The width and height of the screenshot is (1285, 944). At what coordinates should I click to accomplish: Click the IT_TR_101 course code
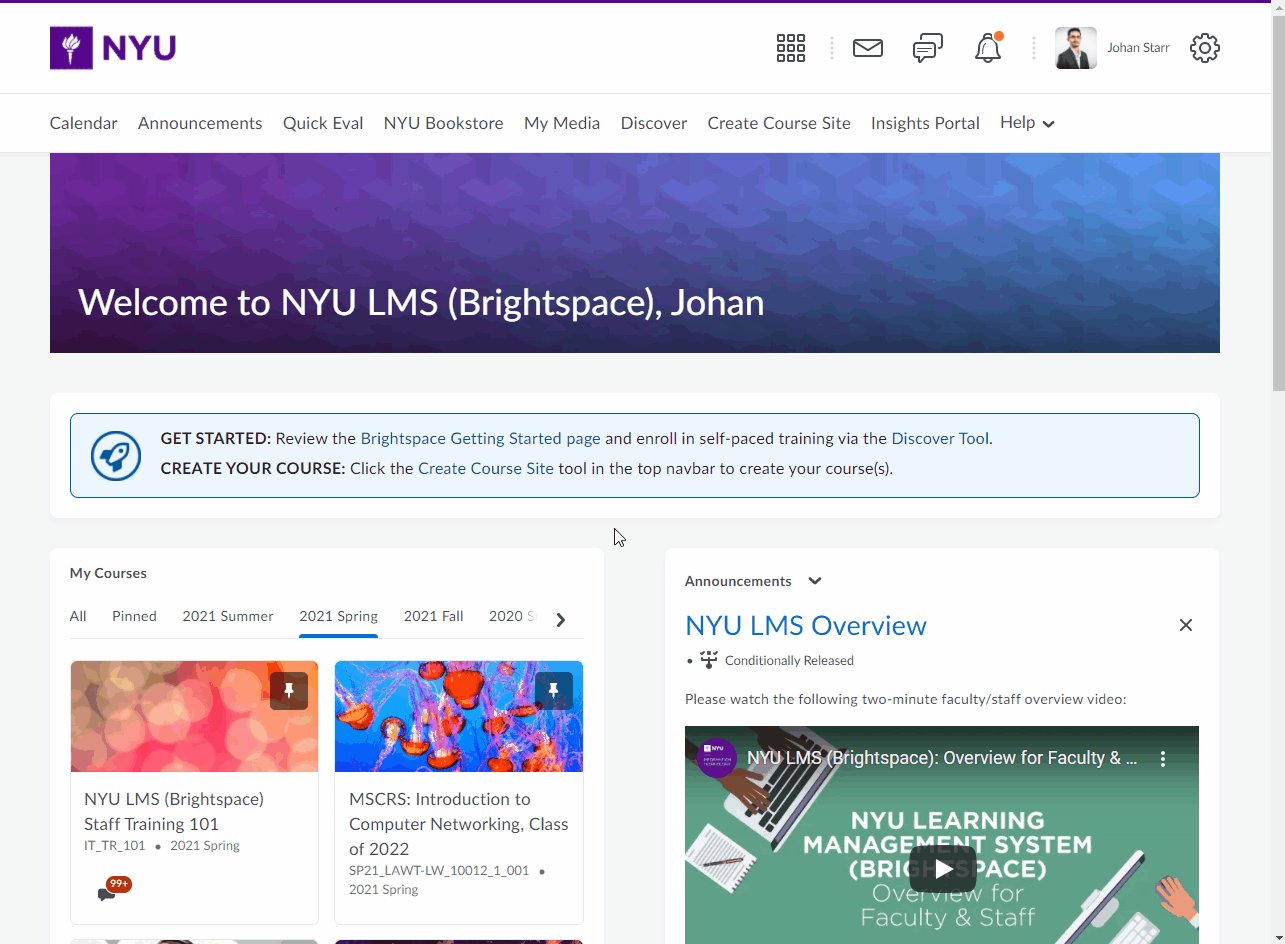click(115, 845)
